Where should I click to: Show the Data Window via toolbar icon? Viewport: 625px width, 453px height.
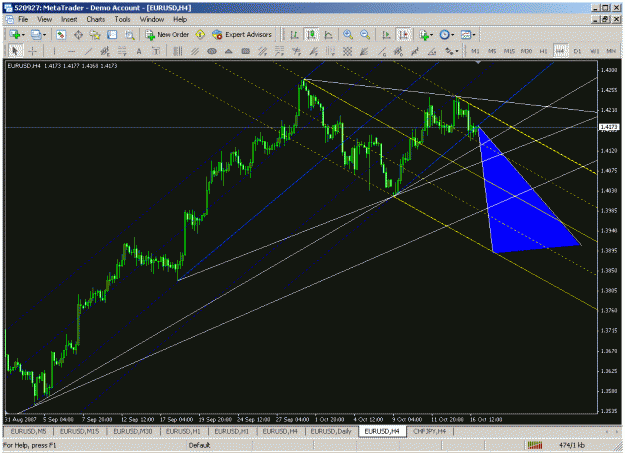(78, 35)
